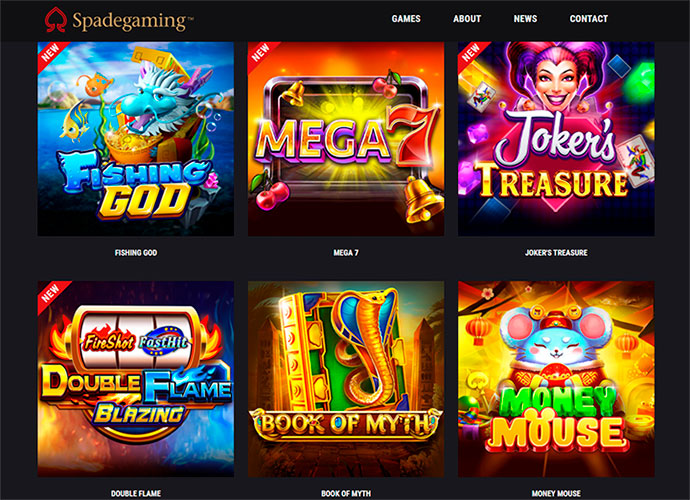Screen dimensions: 690x500
Task: Open the Fishing God game thumbnail
Action: [x=136, y=139]
